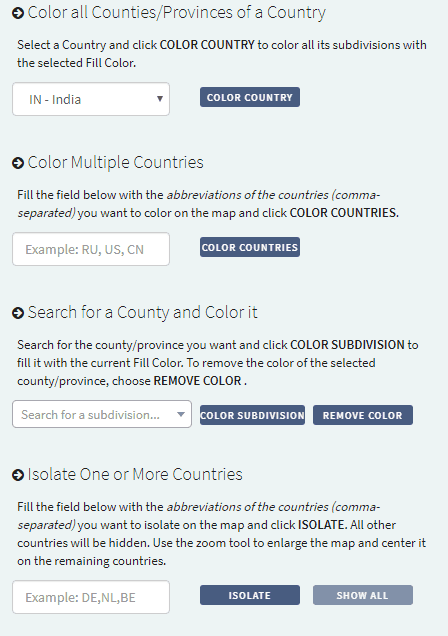Click the SHOW ALL button
This screenshot has width=448, height=636.
click(363, 595)
